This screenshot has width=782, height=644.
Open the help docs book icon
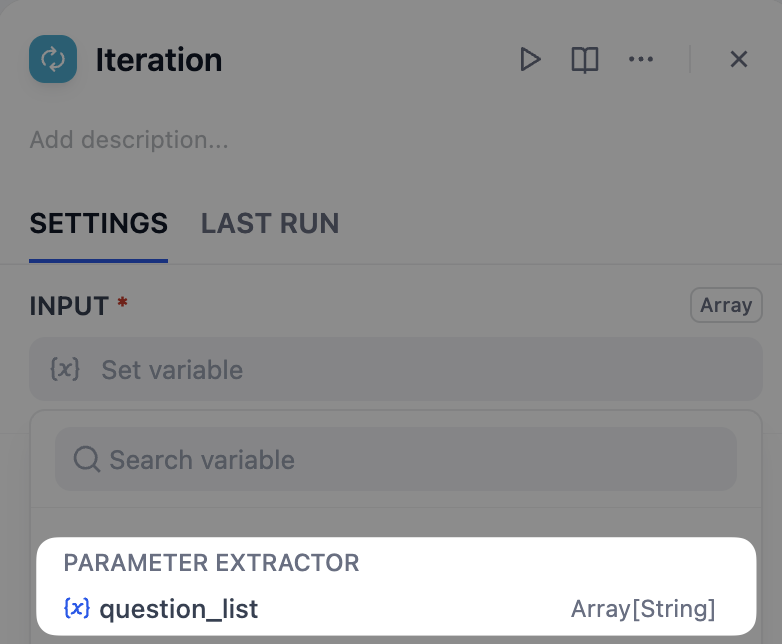[585, 60]
